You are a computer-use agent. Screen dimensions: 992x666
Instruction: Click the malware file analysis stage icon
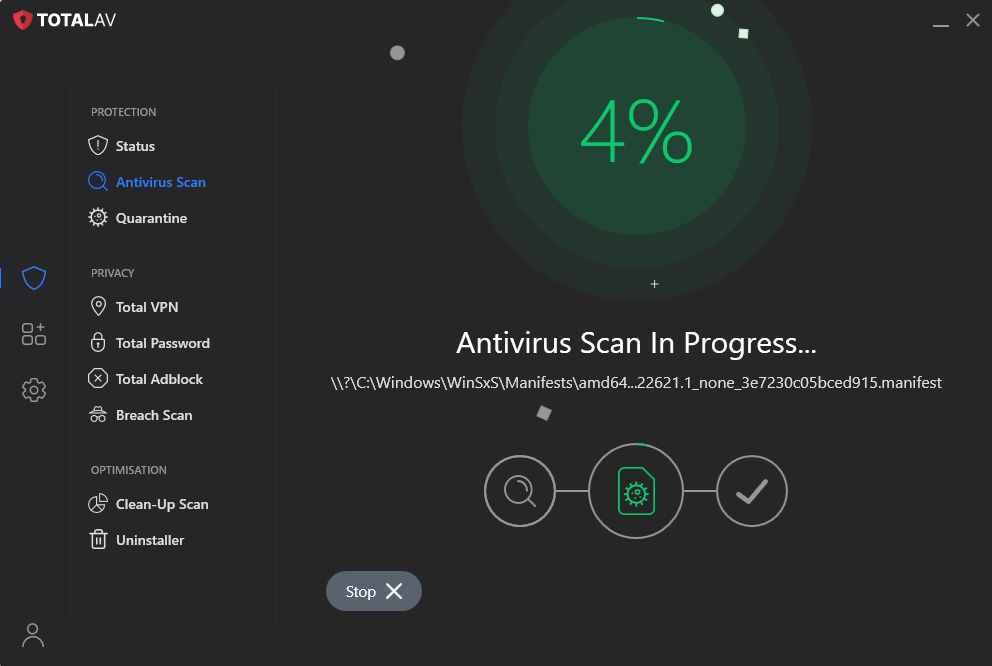[635, 491]
